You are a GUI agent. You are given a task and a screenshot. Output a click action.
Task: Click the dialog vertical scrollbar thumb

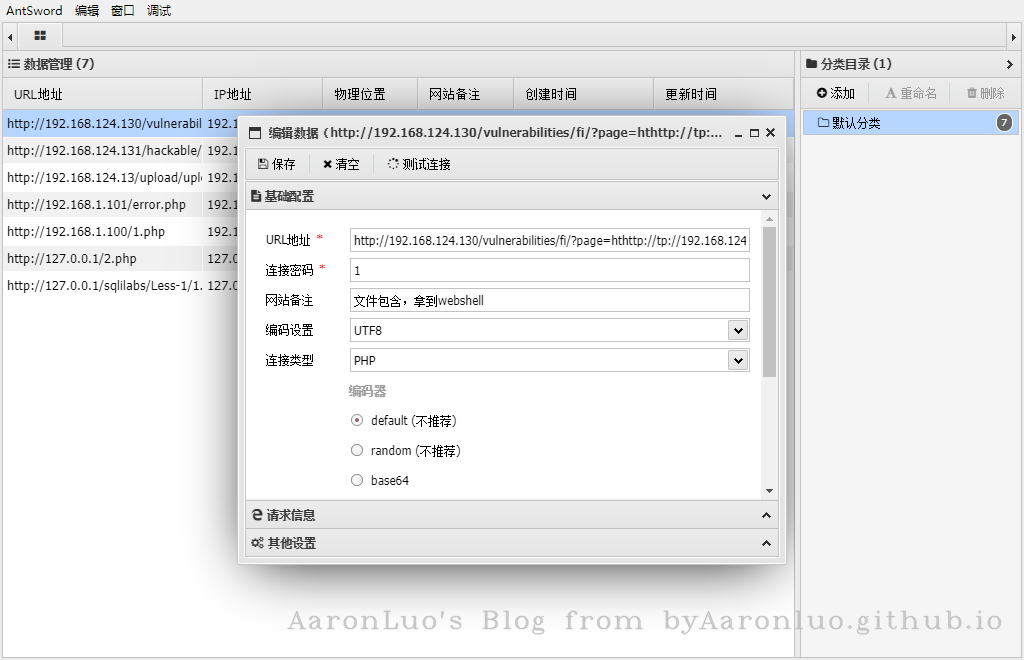pos(769,300)
